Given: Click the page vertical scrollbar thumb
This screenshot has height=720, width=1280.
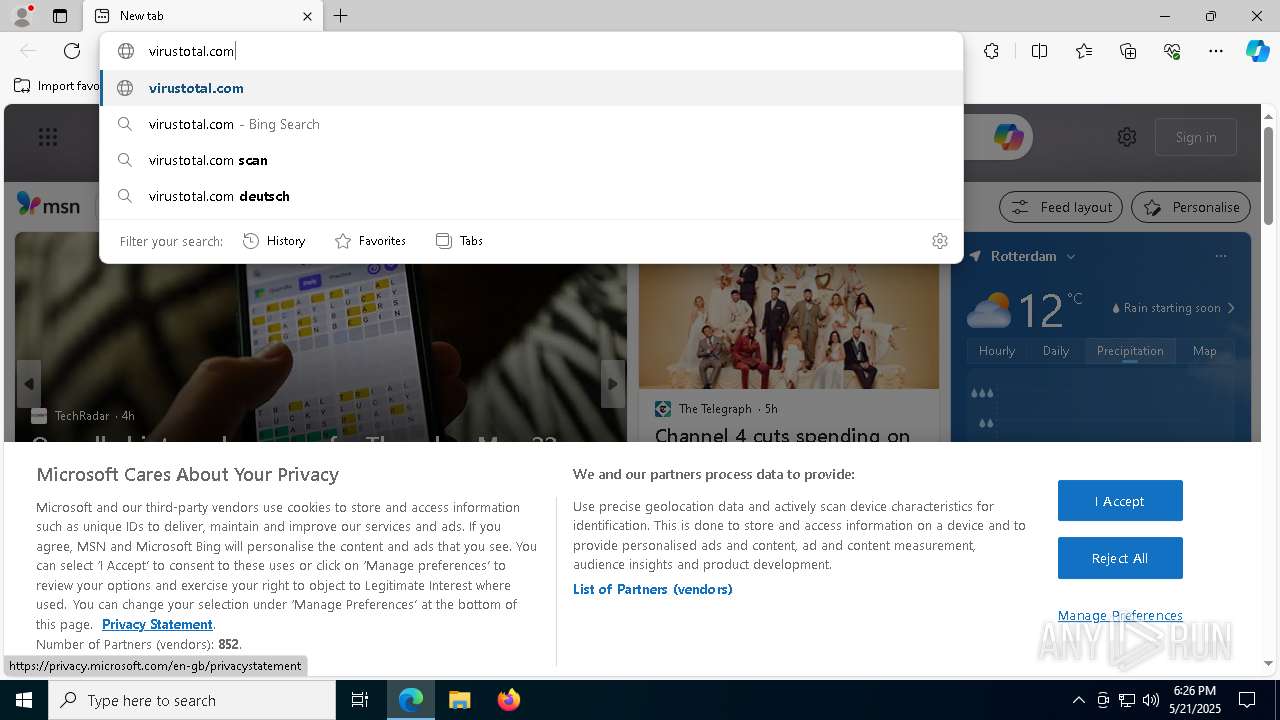Looking at the screenshot, I should pyautogui.click(x=1268, y=175).
